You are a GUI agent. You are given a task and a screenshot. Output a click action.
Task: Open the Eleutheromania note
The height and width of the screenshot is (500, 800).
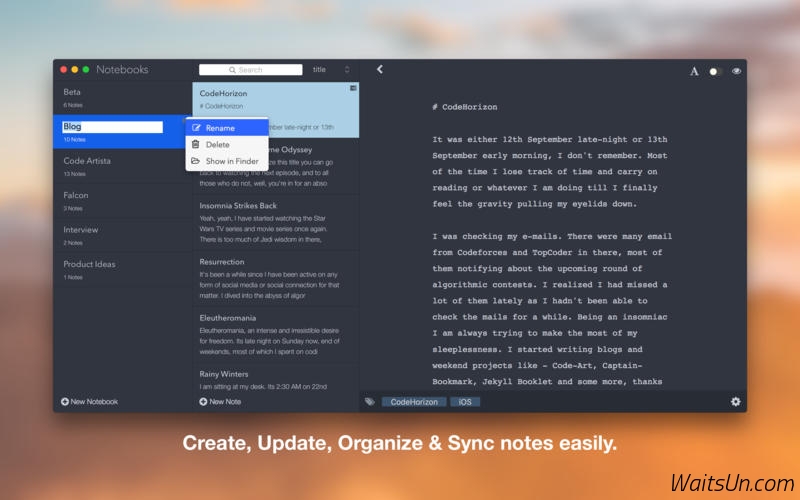[x=276, y=334]
